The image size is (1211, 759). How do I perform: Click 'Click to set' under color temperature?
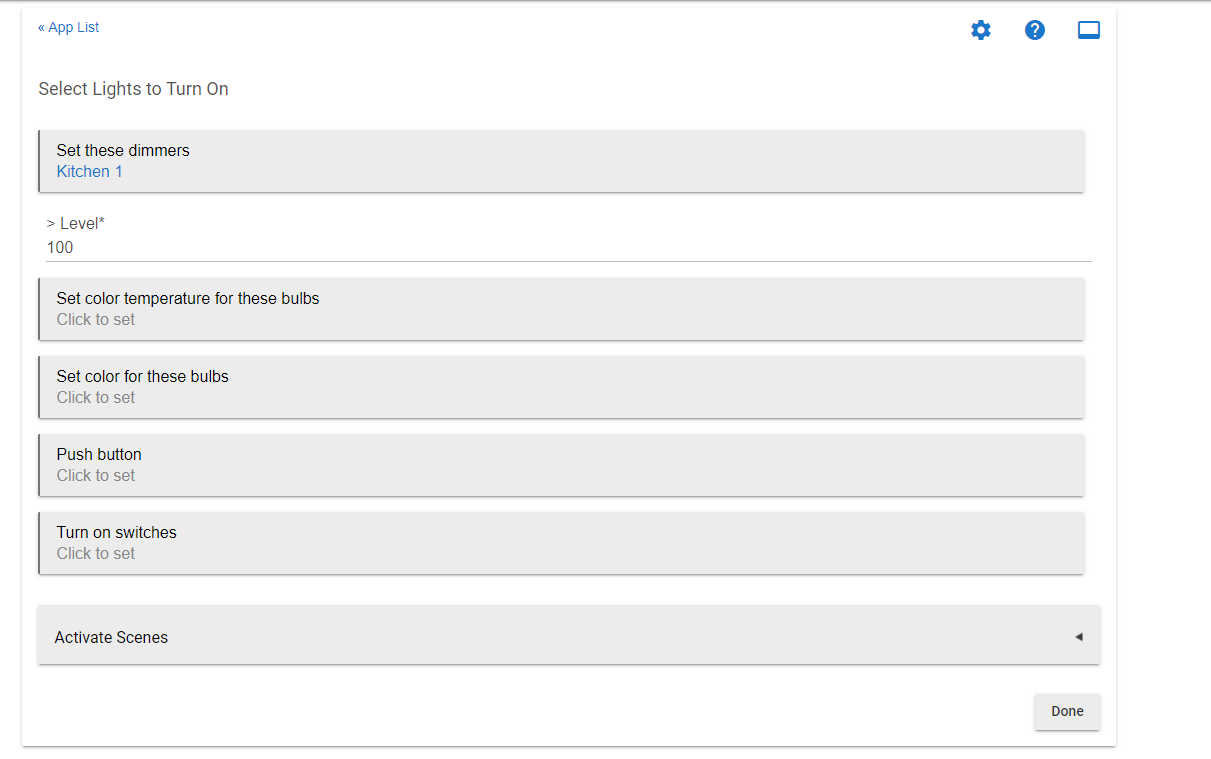pos(95,320)
